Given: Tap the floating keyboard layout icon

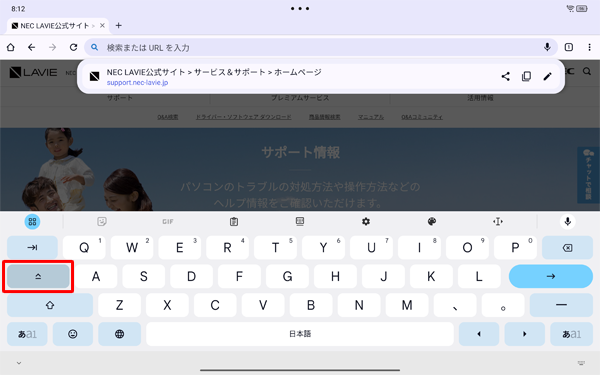Looking at the screenshot, I should click(x=300, y=221).
